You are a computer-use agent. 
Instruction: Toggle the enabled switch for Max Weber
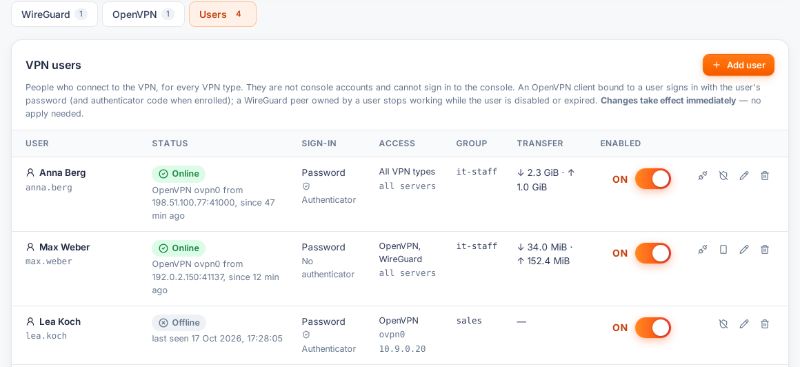point(653,253)
